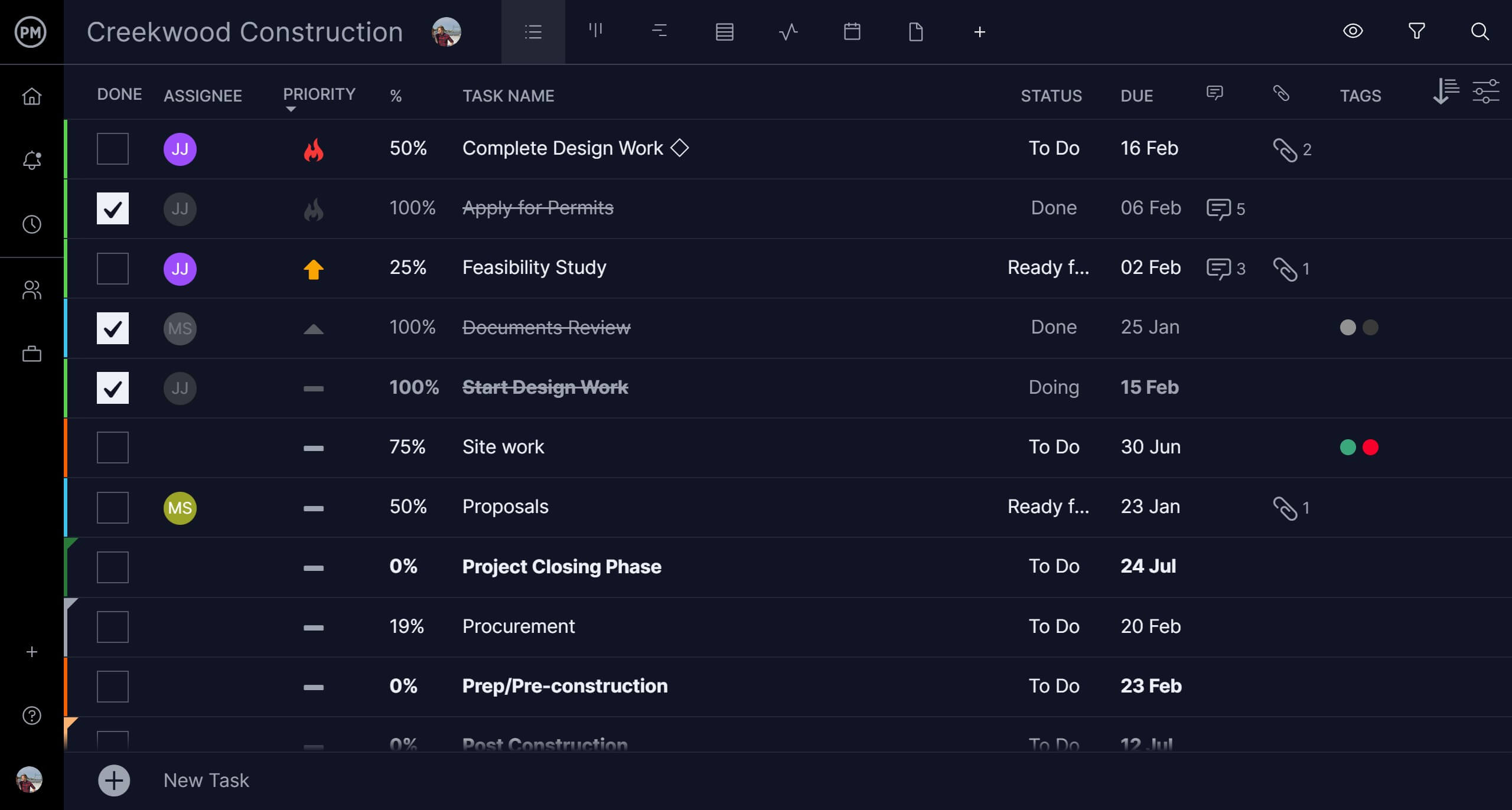Click the comments icon on Proposals row
This screenshot has height=810, width=1512.
pyautogui.click(x=1214, y=507)
